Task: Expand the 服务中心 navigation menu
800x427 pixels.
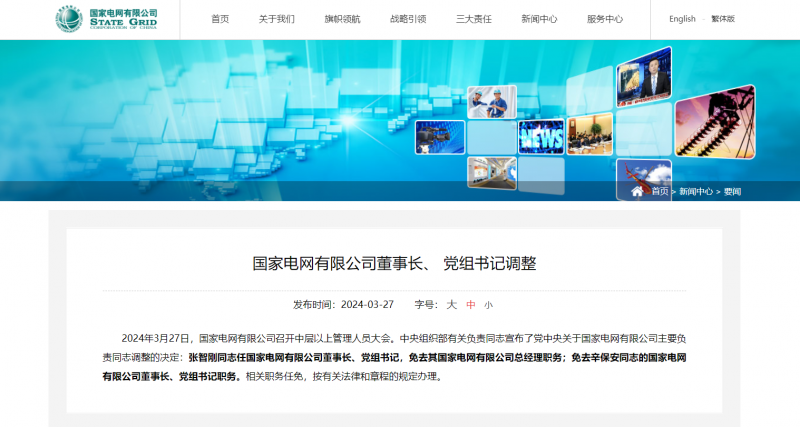Action: 604,19
